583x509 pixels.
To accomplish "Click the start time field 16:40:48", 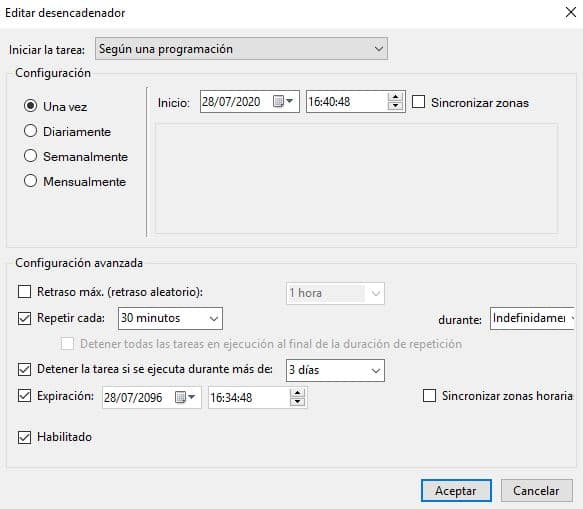I will point(347,102).
